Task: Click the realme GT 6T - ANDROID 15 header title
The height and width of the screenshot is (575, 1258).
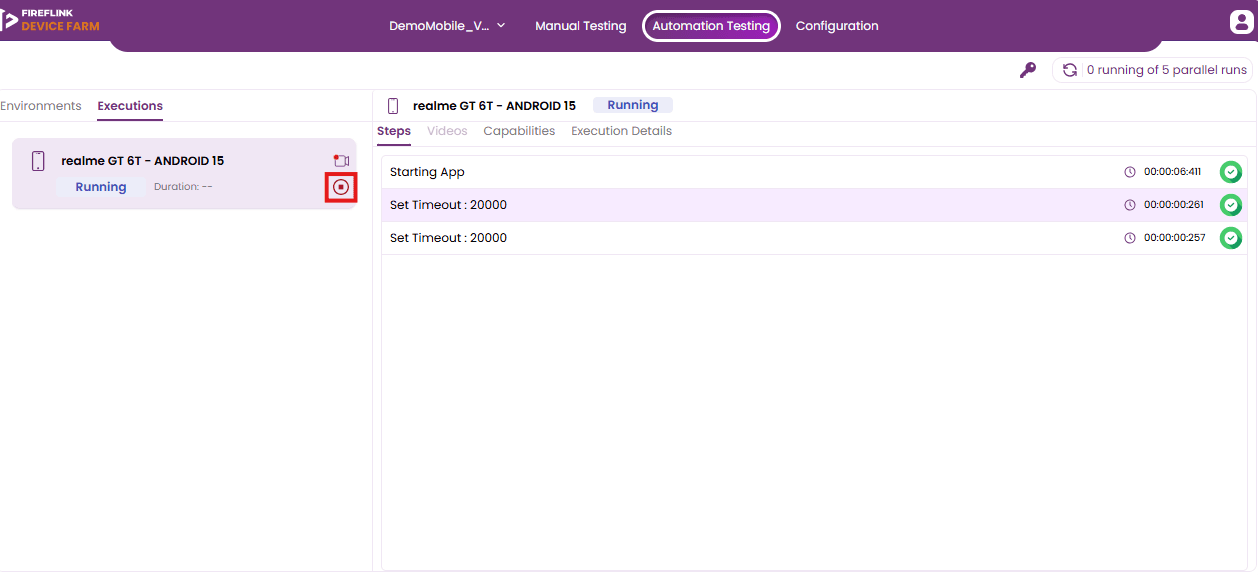Action: (x=494, y=106)
